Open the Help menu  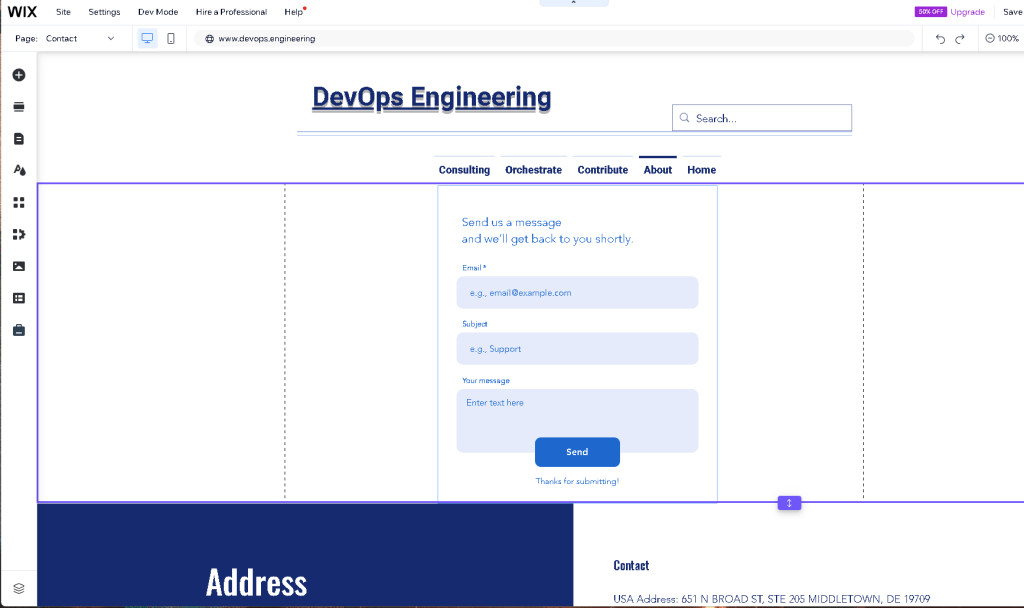(293, 12)
